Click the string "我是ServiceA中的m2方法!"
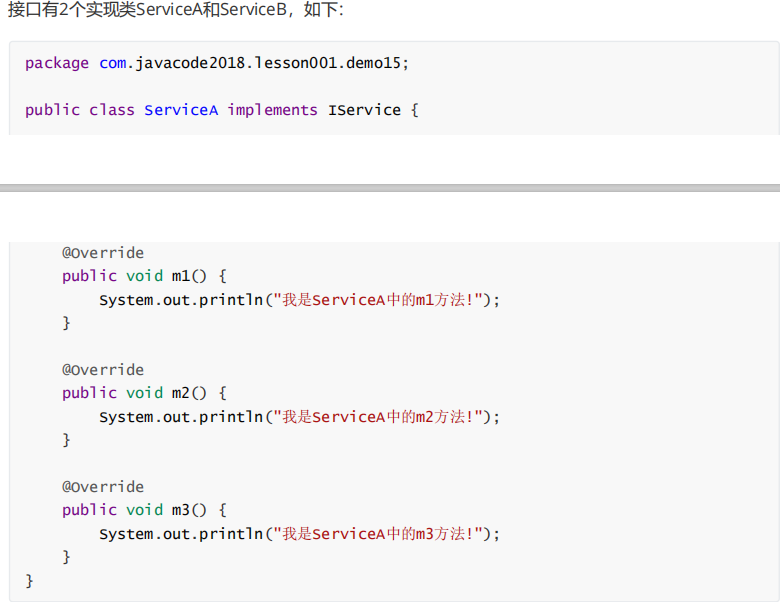 click(379, 417)
